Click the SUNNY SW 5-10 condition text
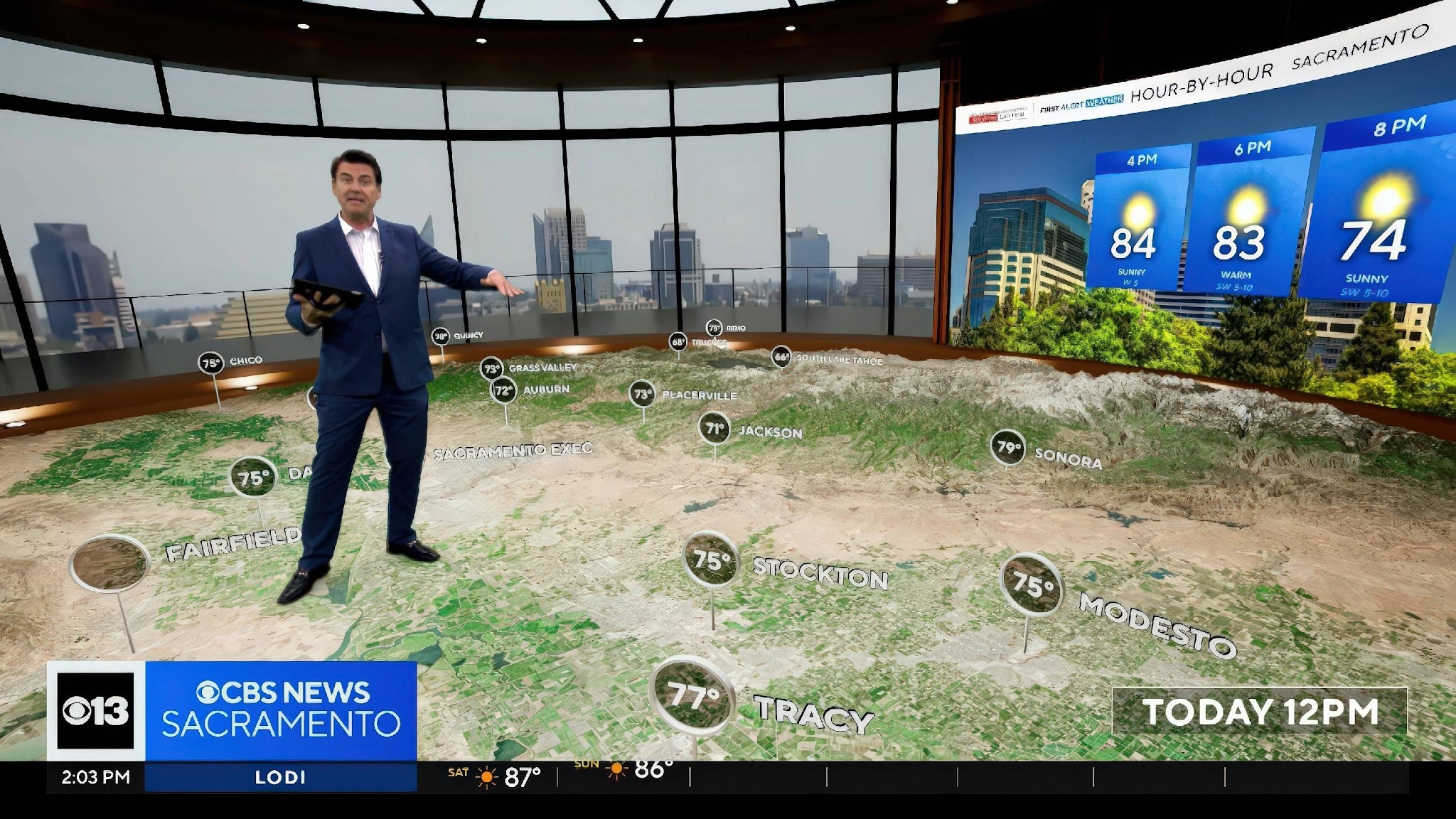The height and width of the screenshot is (819, 1456). (x=1366, y=286)
